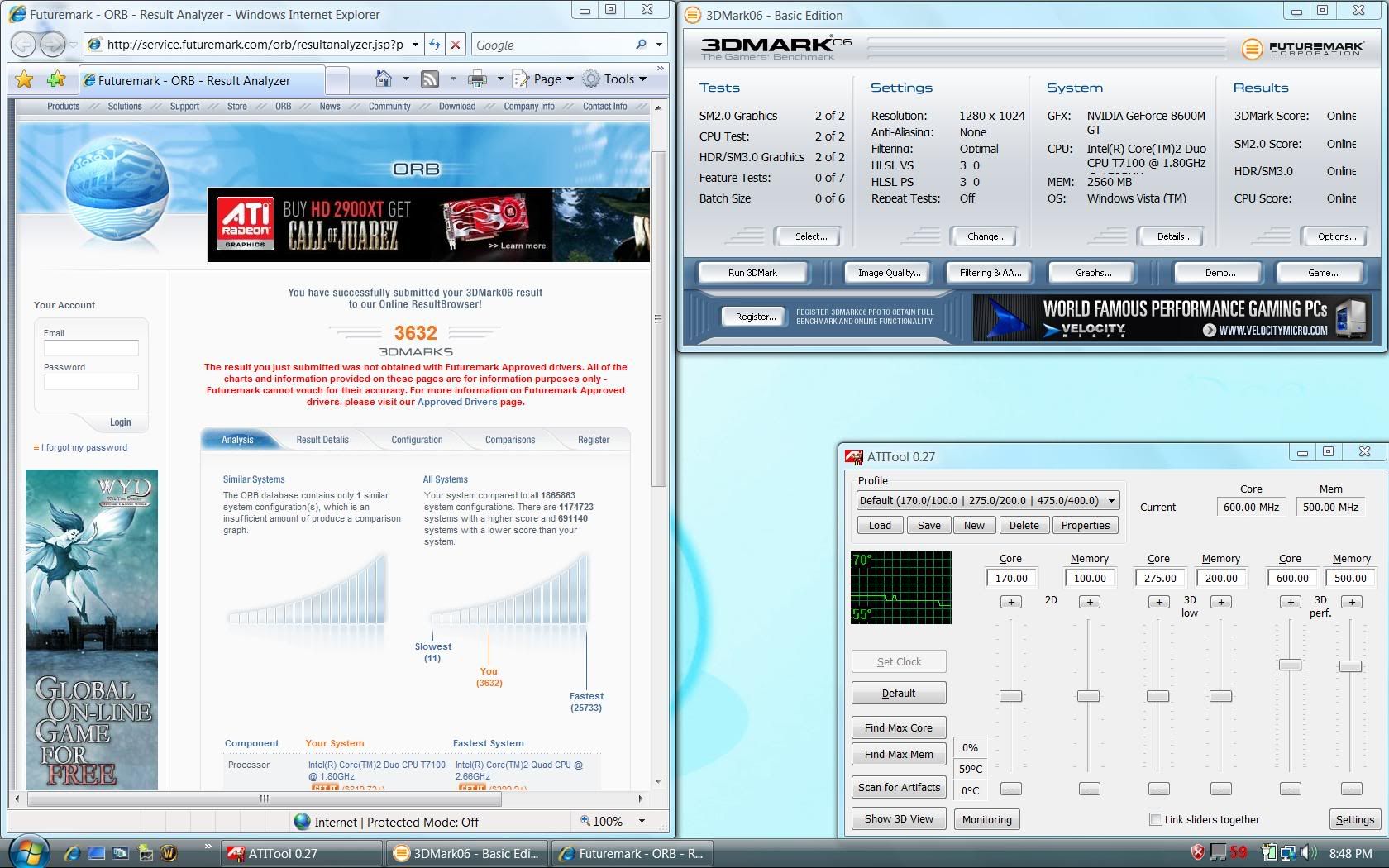
Task: Expand the IE toolbar overflow chevron
Action: click(660, 69)
